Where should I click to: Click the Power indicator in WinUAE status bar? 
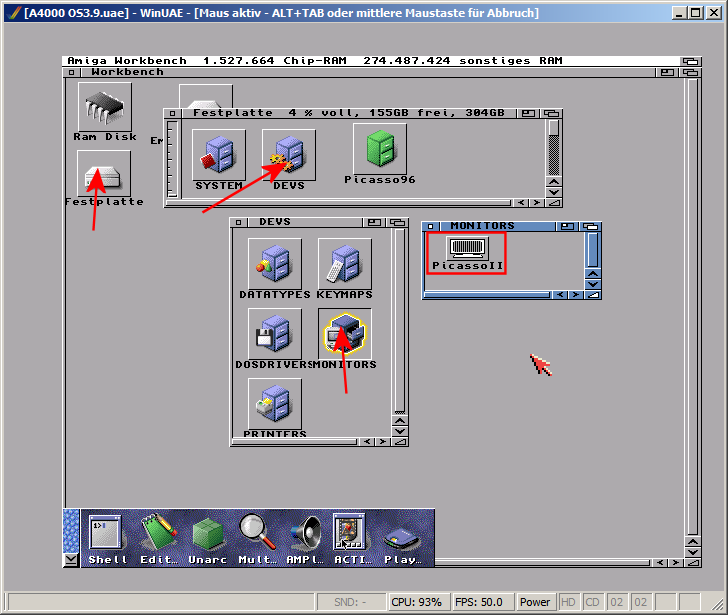point(535,602)
